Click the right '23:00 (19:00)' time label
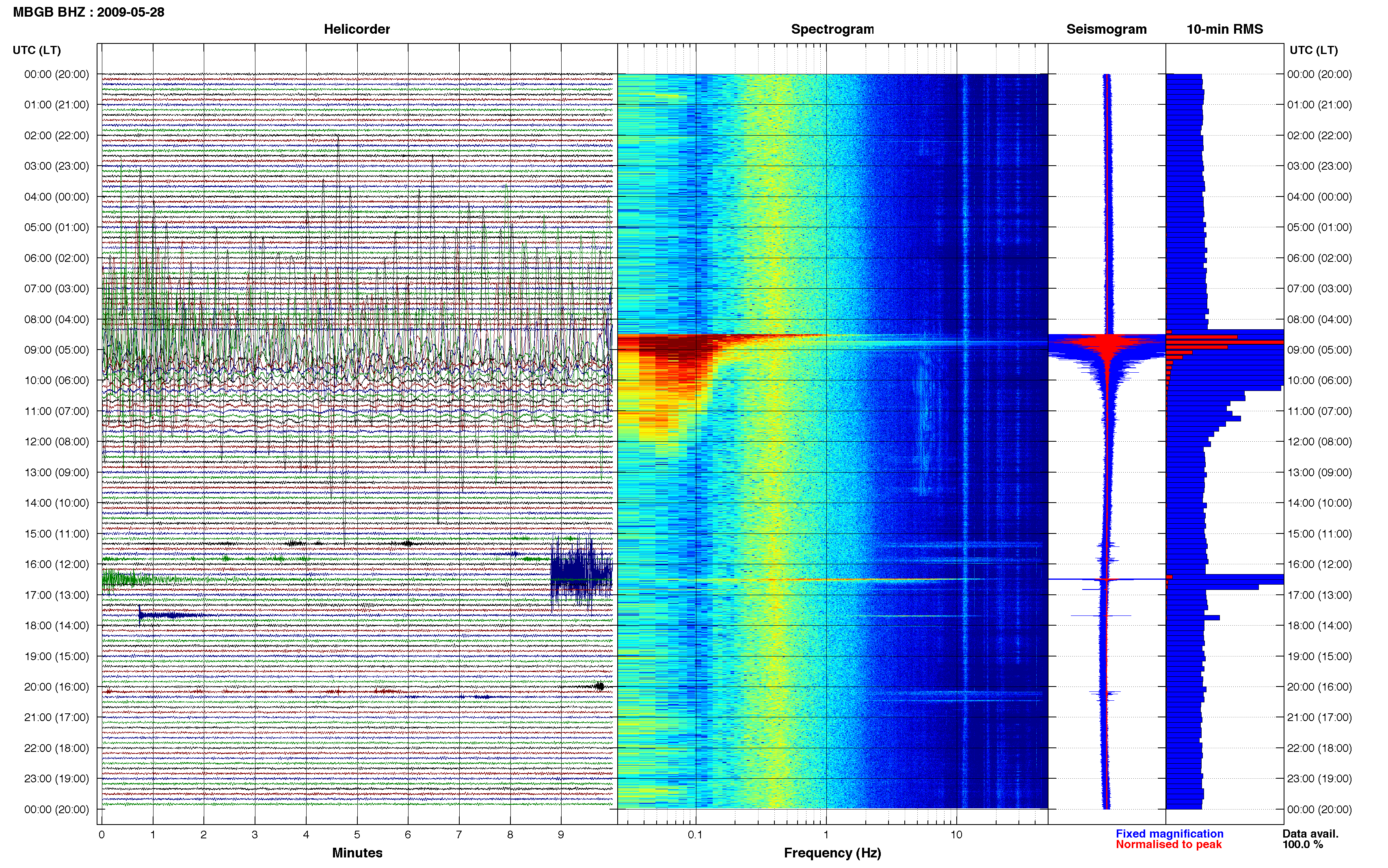Screen dimensions: 1388x868 point(1319,778)
